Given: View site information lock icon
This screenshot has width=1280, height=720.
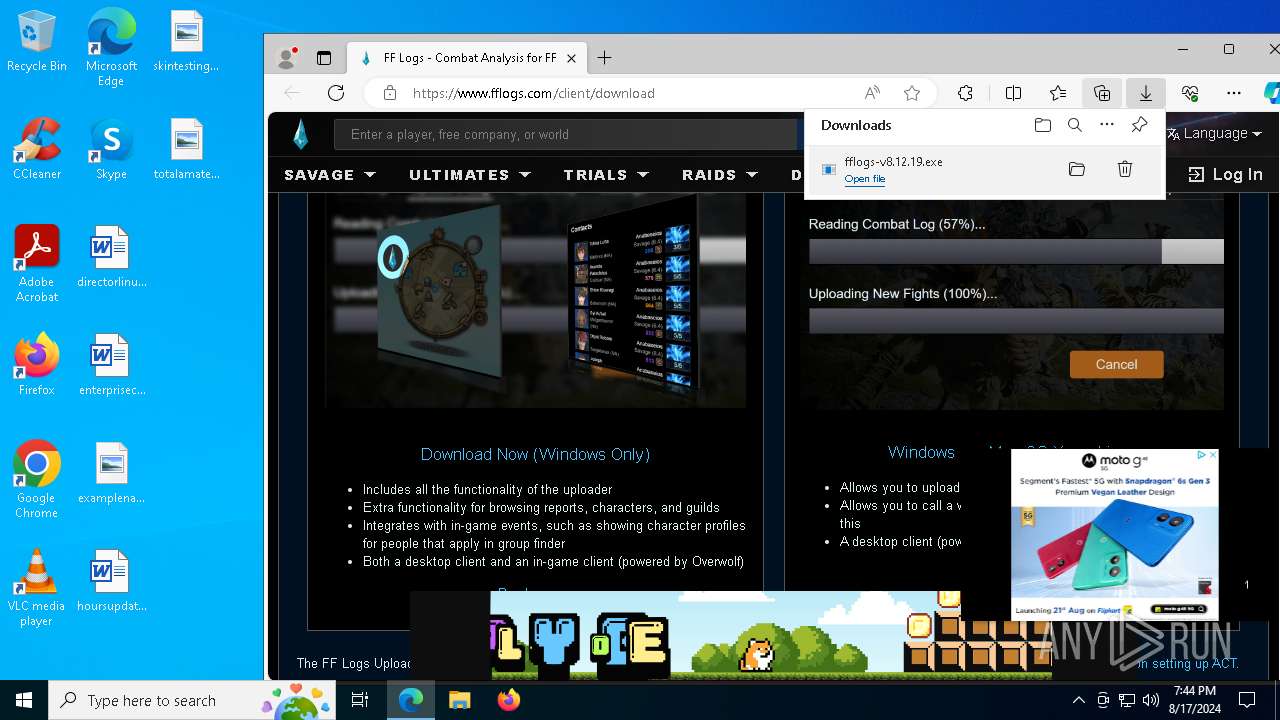Looking at the screenshot, I should click(x=390, y=93).
